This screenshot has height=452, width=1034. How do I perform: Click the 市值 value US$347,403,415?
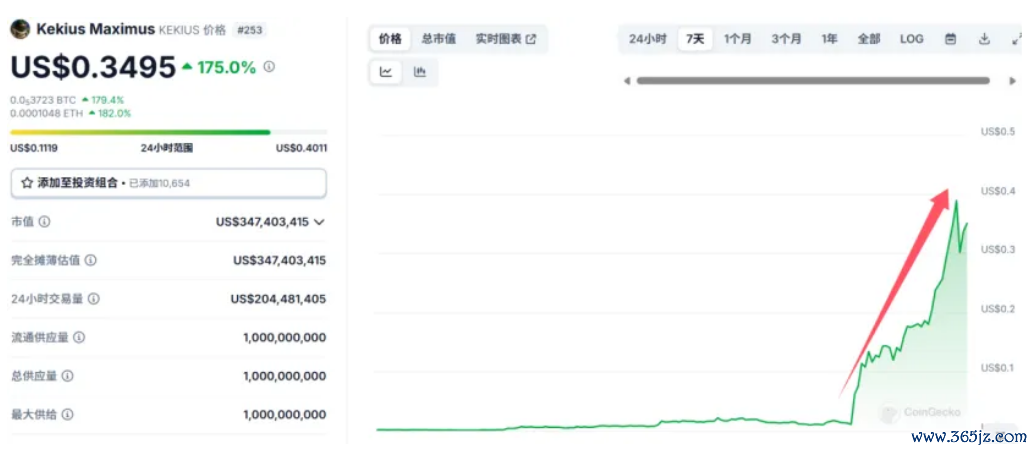tap(262, 222)
